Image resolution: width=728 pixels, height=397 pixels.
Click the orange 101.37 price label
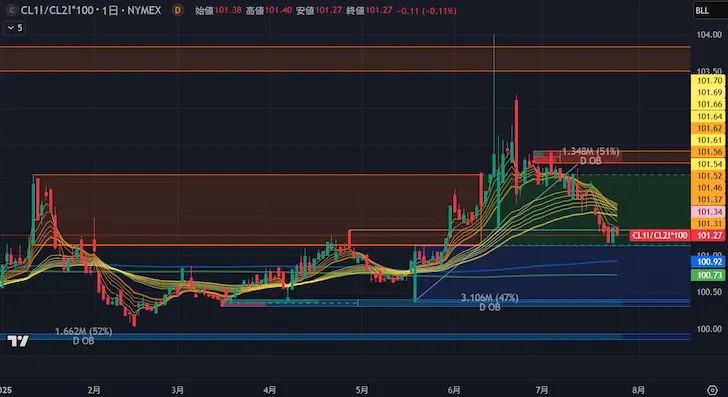tap(708, 200)
